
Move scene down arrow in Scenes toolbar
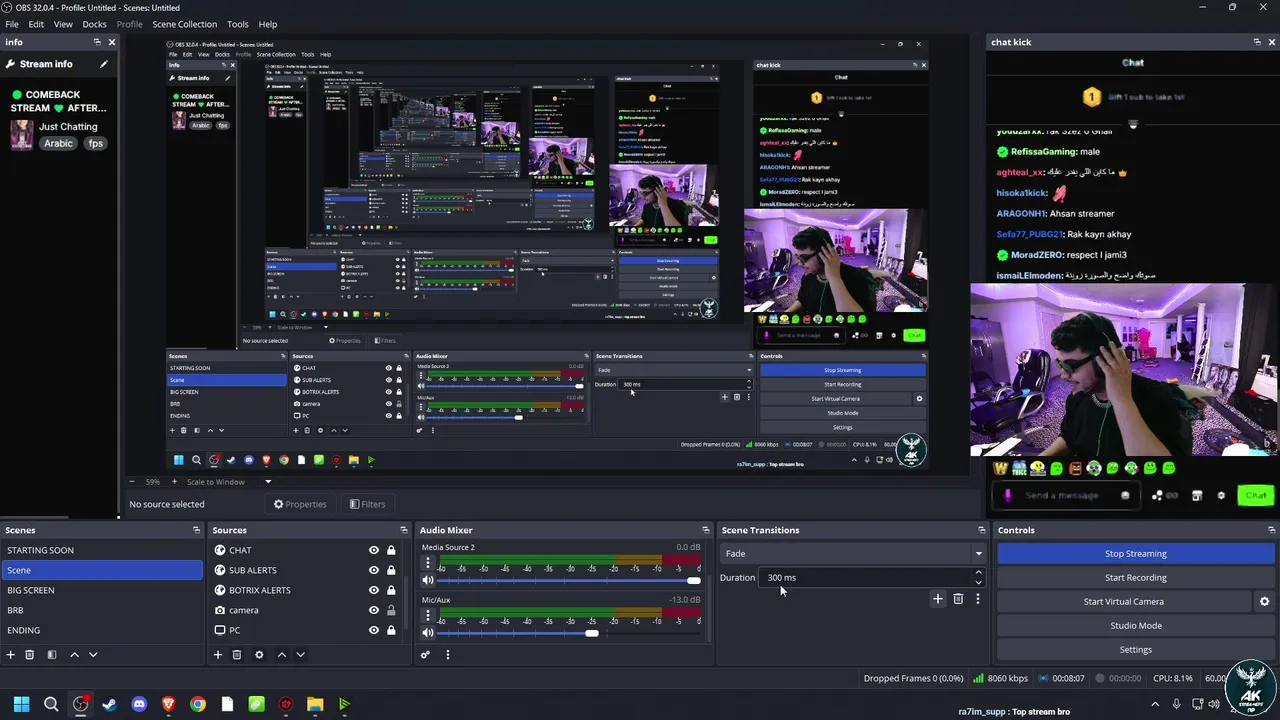click(x=93, y=655)
